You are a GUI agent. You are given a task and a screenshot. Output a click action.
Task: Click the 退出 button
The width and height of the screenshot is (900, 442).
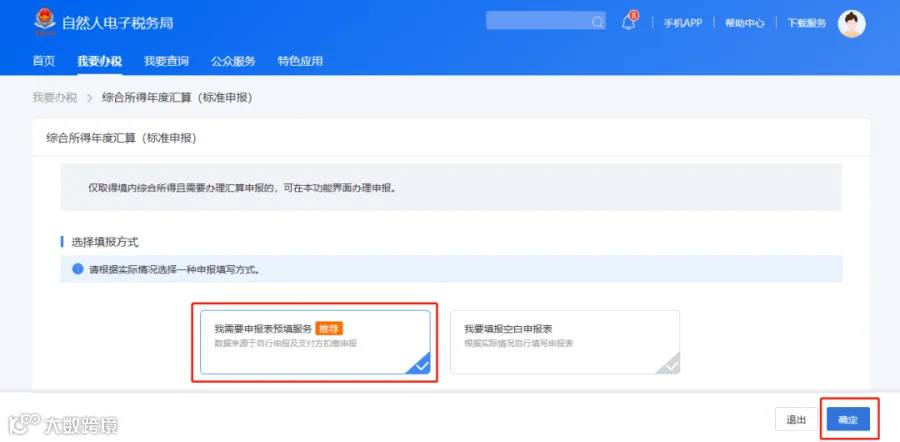[x=796, y=419]
